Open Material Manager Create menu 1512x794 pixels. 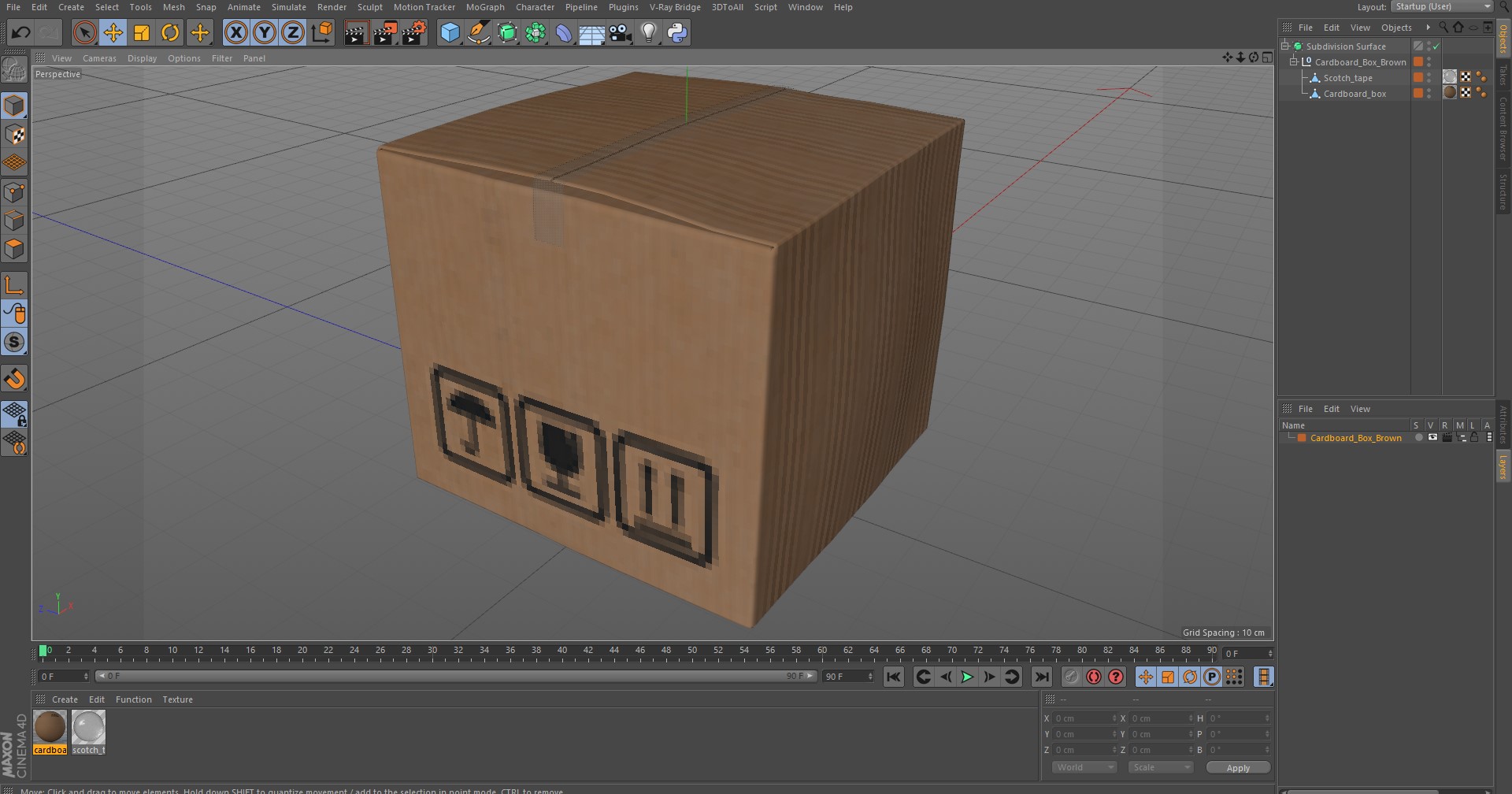[65, 699]
